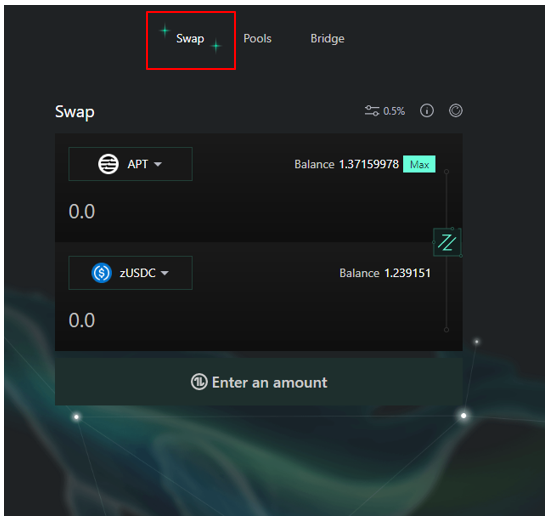Click the zUSDC balance value 1.239151
The image size is (551, 520).
407,273
